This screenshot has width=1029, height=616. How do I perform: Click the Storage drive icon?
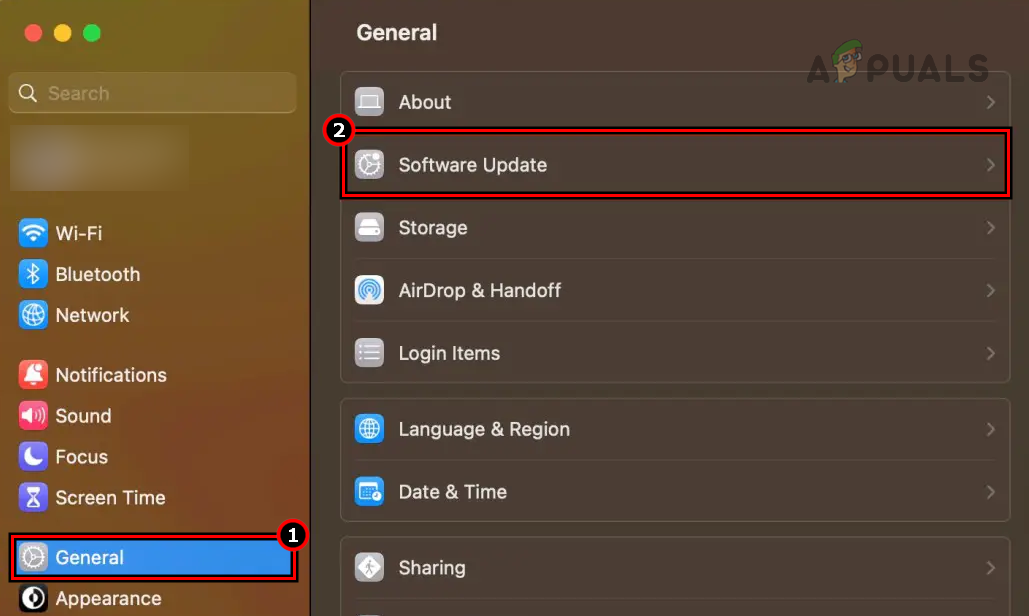(369, 227)
